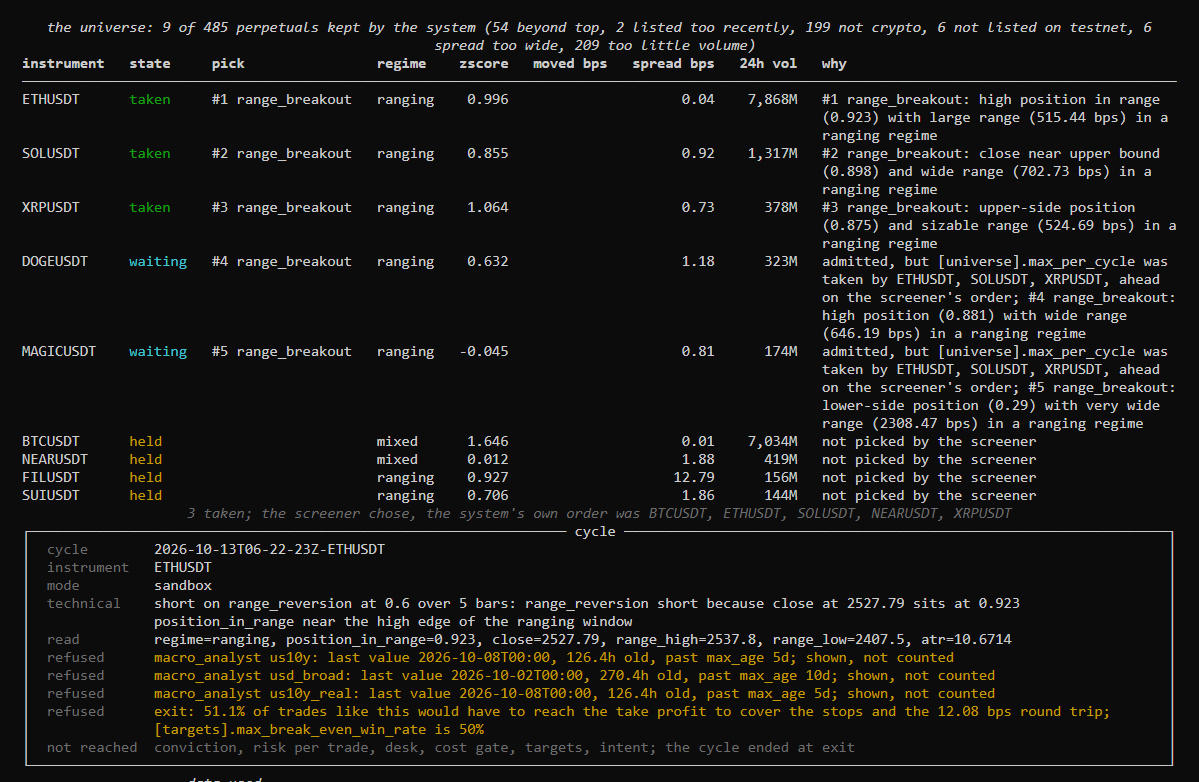Select the MAGICUSDT instrument name
Image resolution: width=1199 pixels, height=782 pixels.
click(59, 352)
